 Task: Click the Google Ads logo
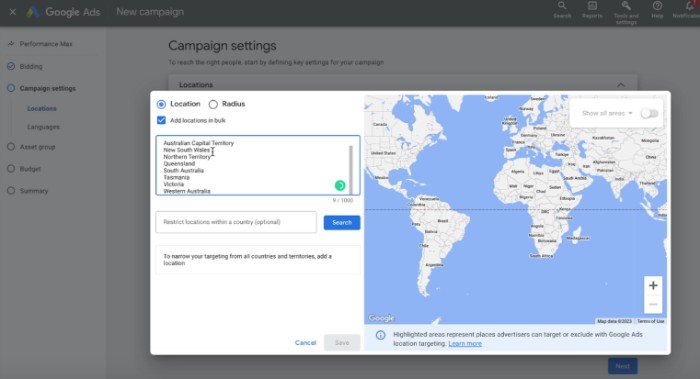pyautogui.click(x=32, y=12)
